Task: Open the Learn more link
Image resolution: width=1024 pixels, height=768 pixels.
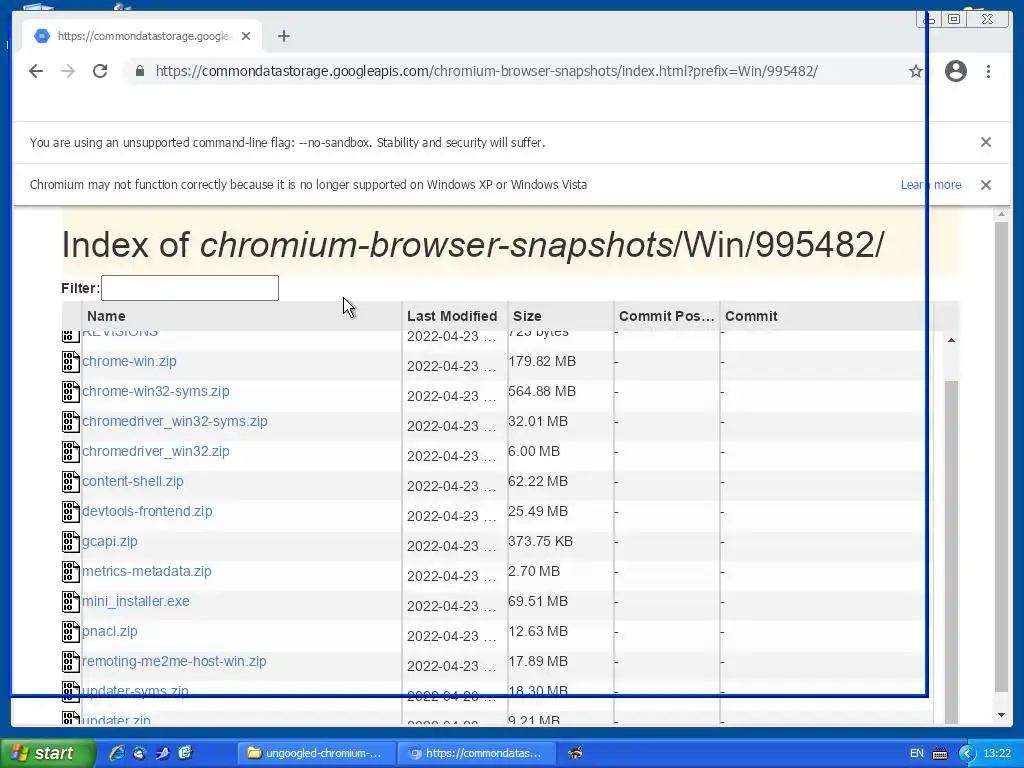Action: point(931,185)
